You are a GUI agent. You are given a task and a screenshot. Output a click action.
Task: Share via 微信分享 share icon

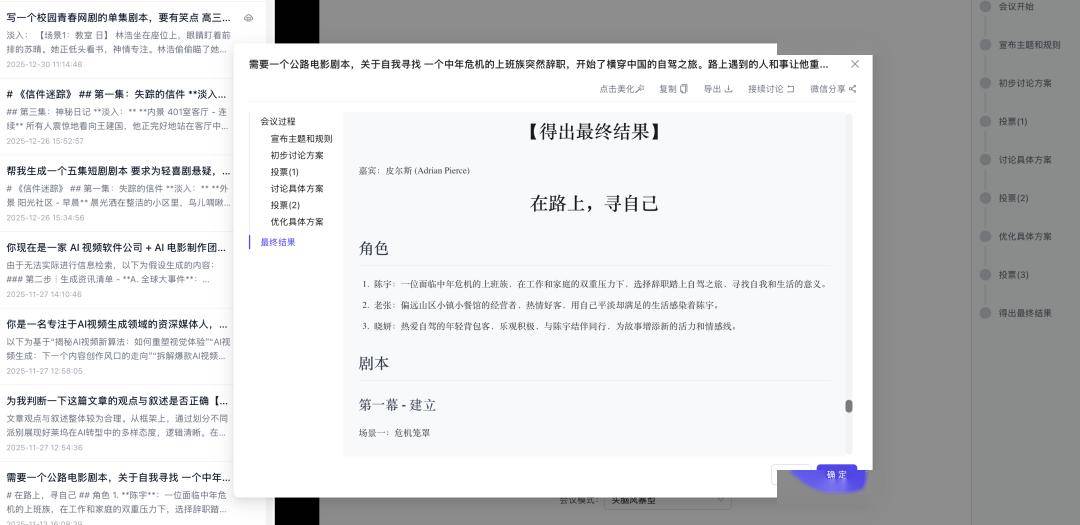coord(852,89)
